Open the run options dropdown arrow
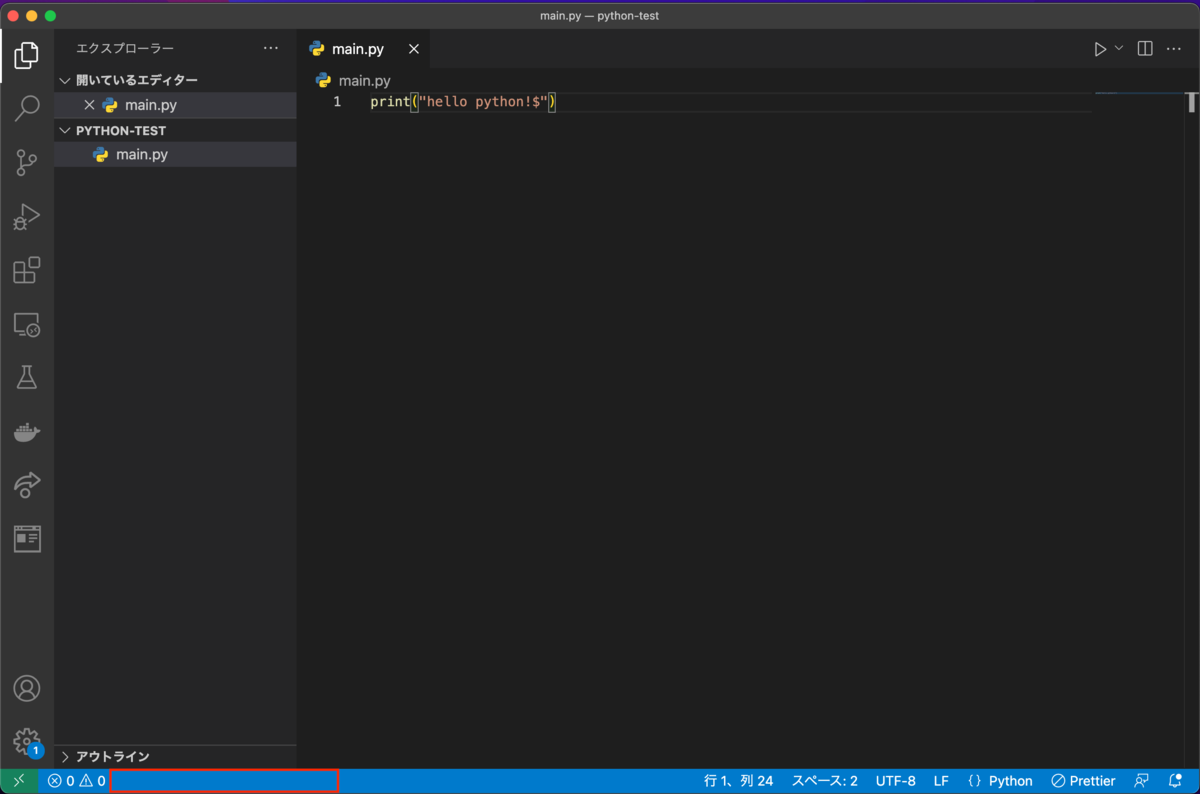 1119,48
